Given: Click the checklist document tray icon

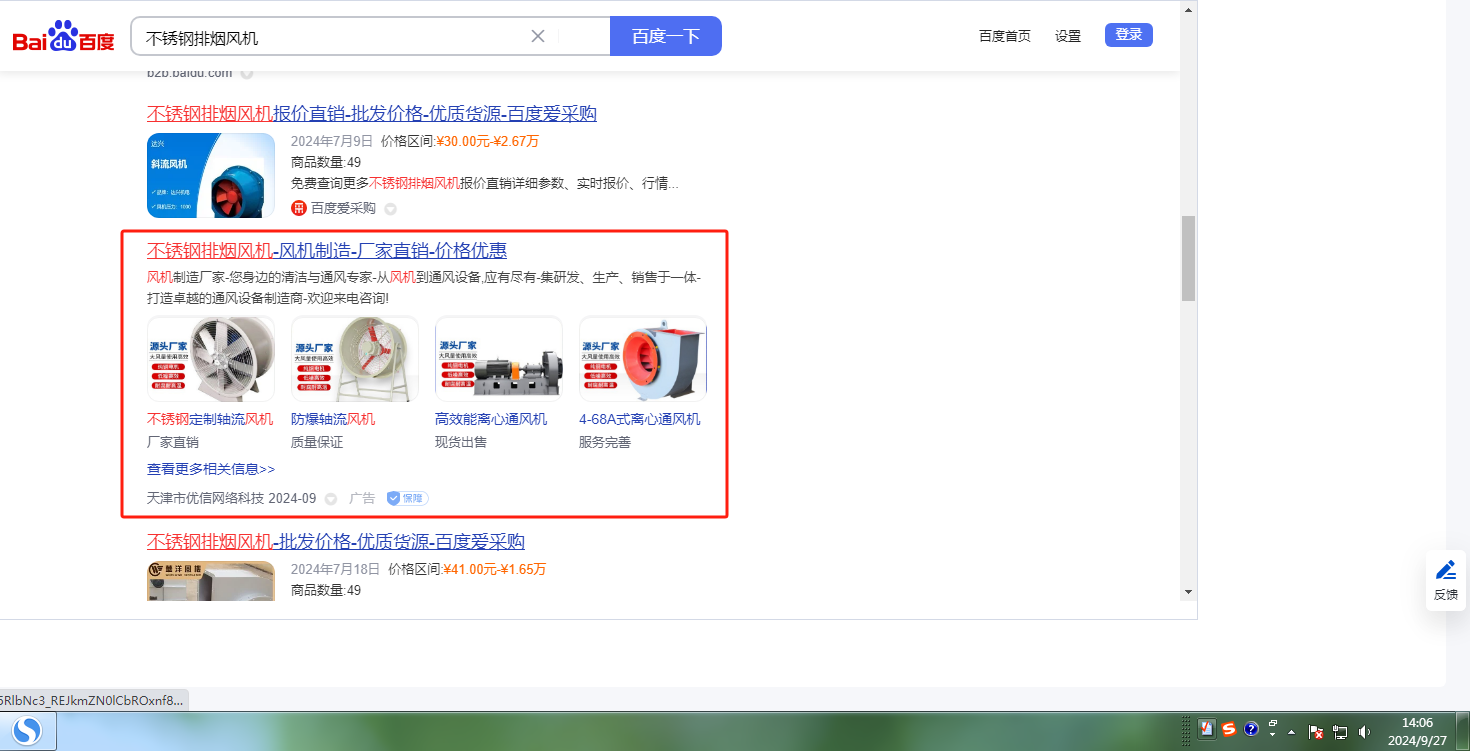Looking at the screenshot, I should [1207, 730].
